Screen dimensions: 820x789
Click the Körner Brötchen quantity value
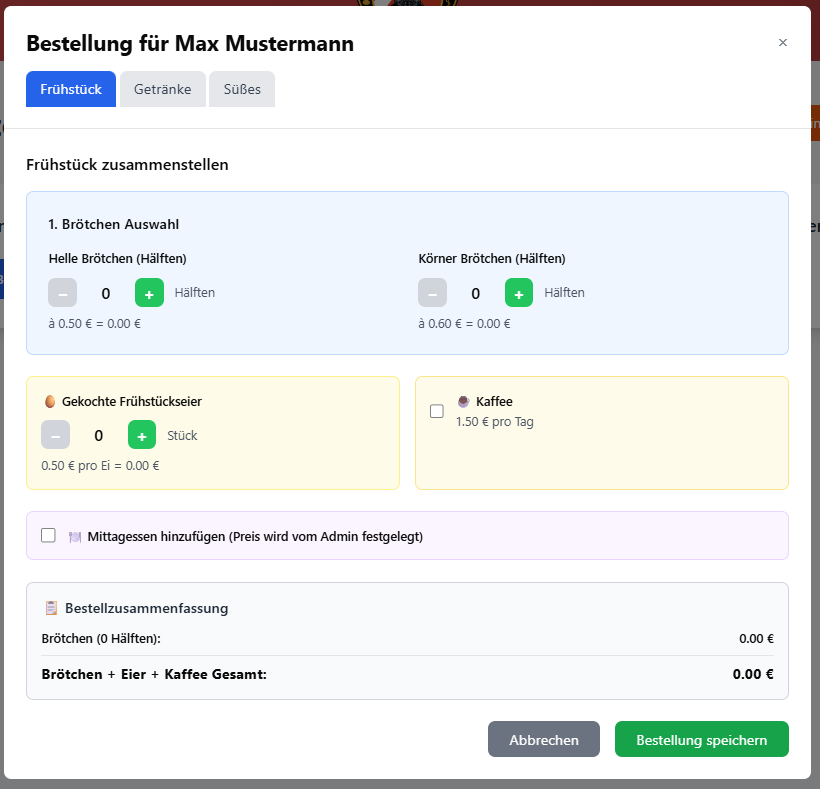pyautogui.click(x=476, y=293)
